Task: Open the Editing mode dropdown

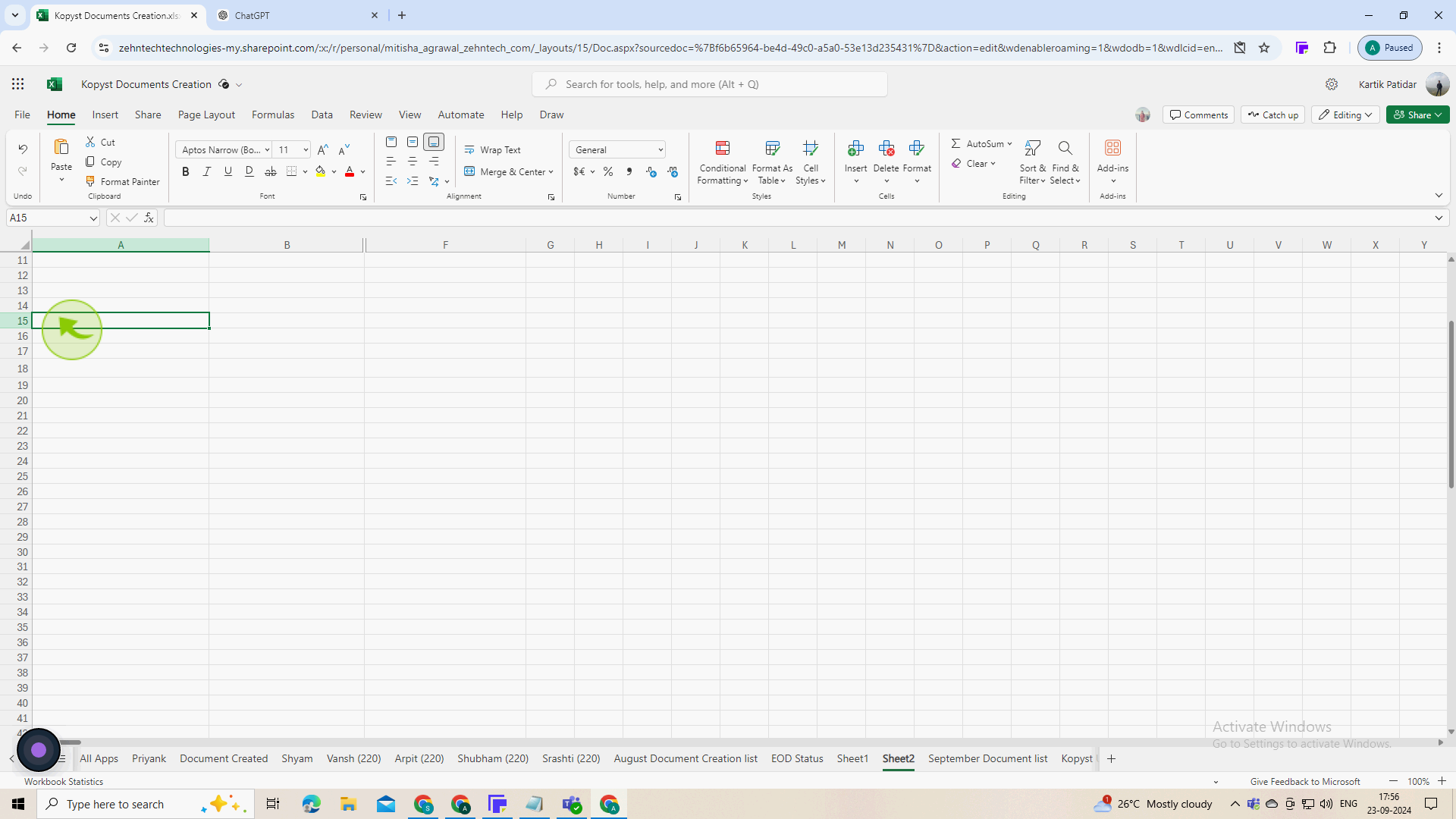Action: (1346, 115)
